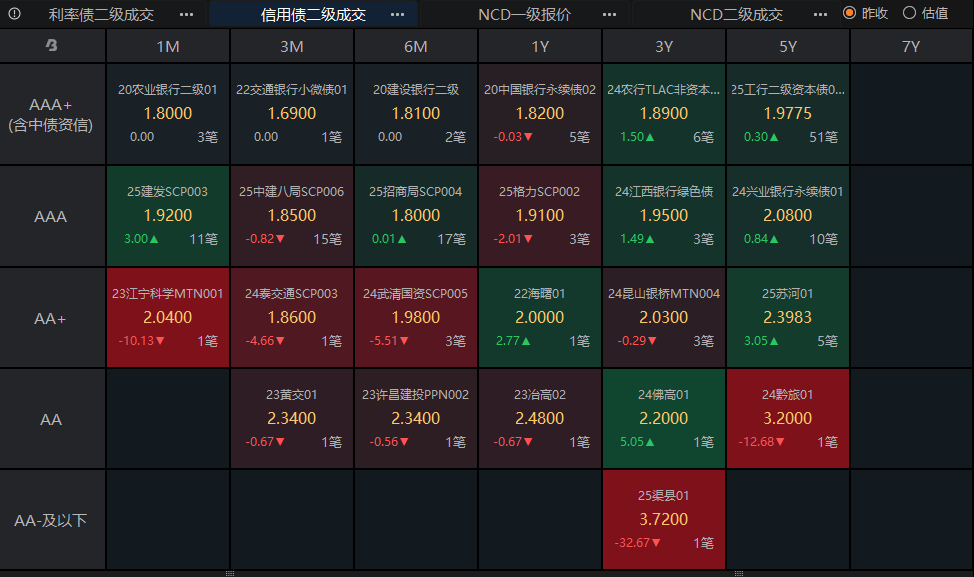This screenshot has width=974, height=577.
Task: Click the 5Y column header
Action: pos(788,47)
